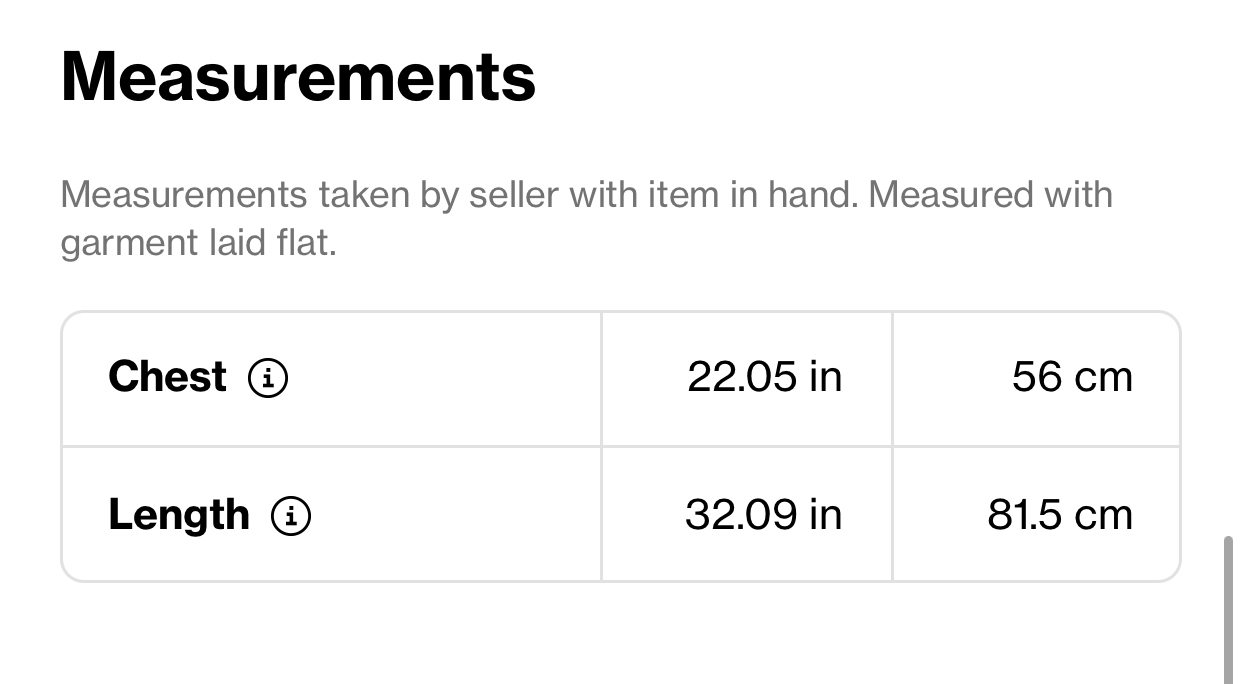Image resolution: width=1242 pixels, height=684 pixels.
Task: Open the Chest measurement info icon
Action: (268, 378)
